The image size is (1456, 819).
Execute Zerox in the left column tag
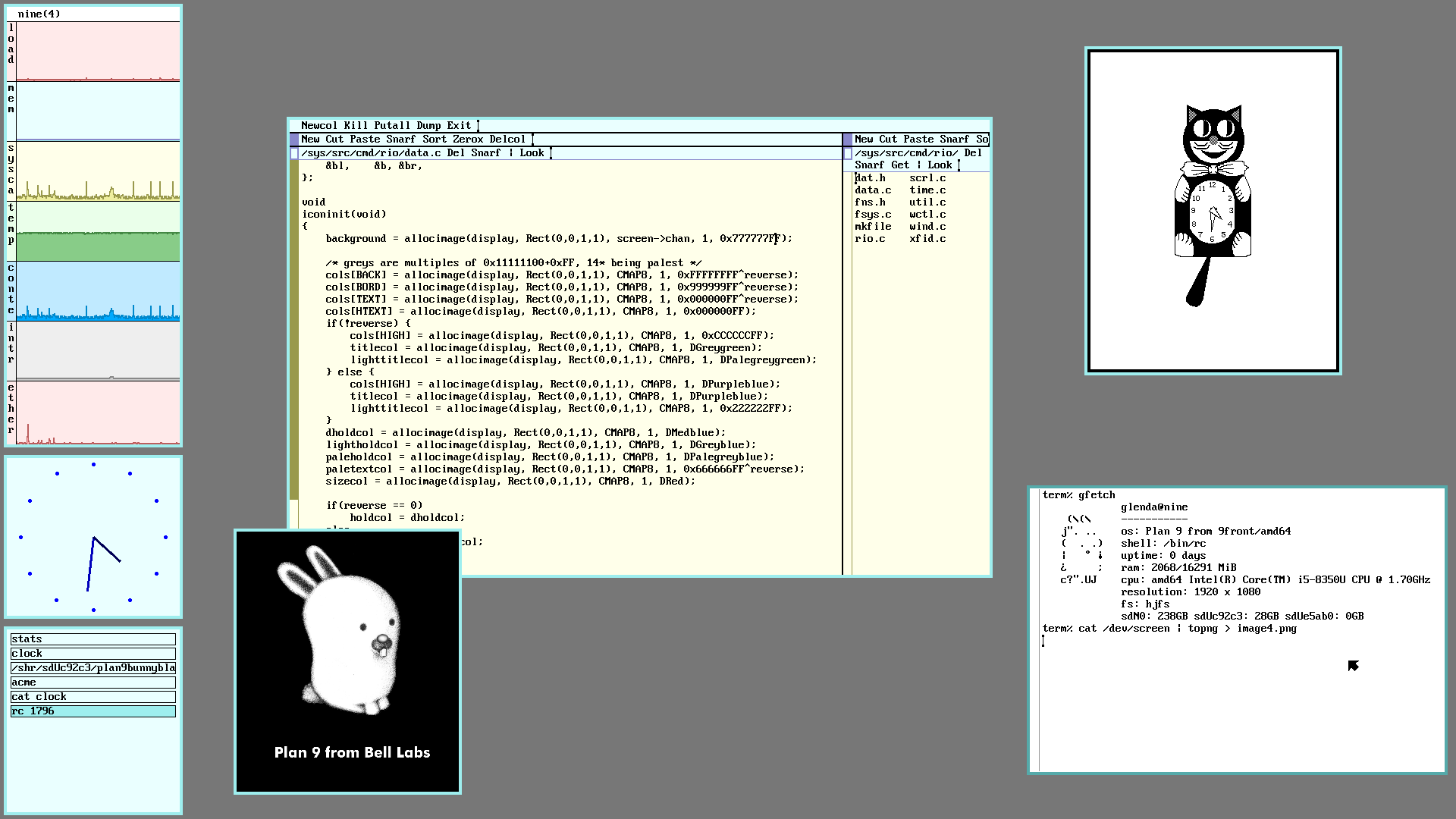pyautogui.click(x=467, y=140)
